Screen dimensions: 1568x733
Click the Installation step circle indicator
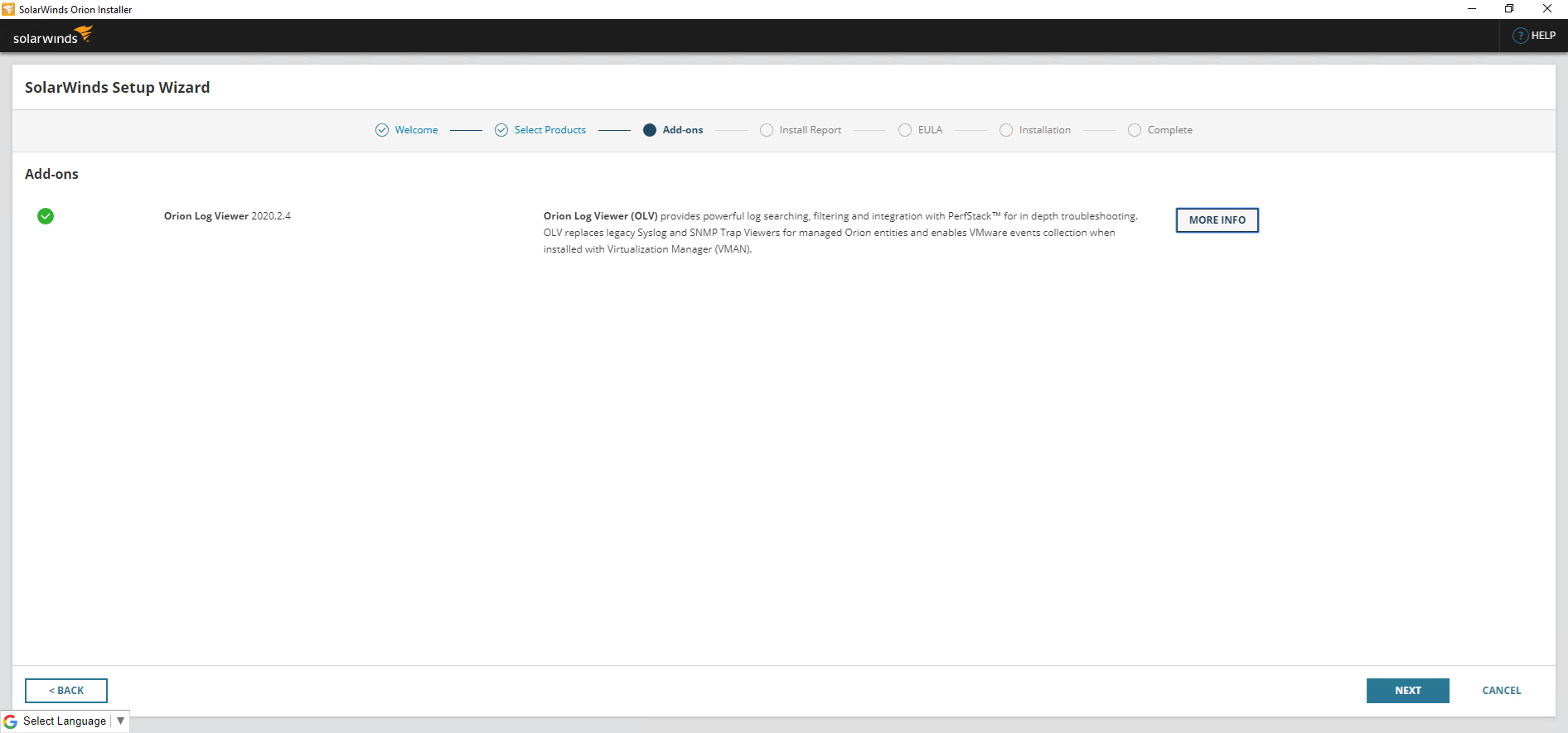[1006, 130]
